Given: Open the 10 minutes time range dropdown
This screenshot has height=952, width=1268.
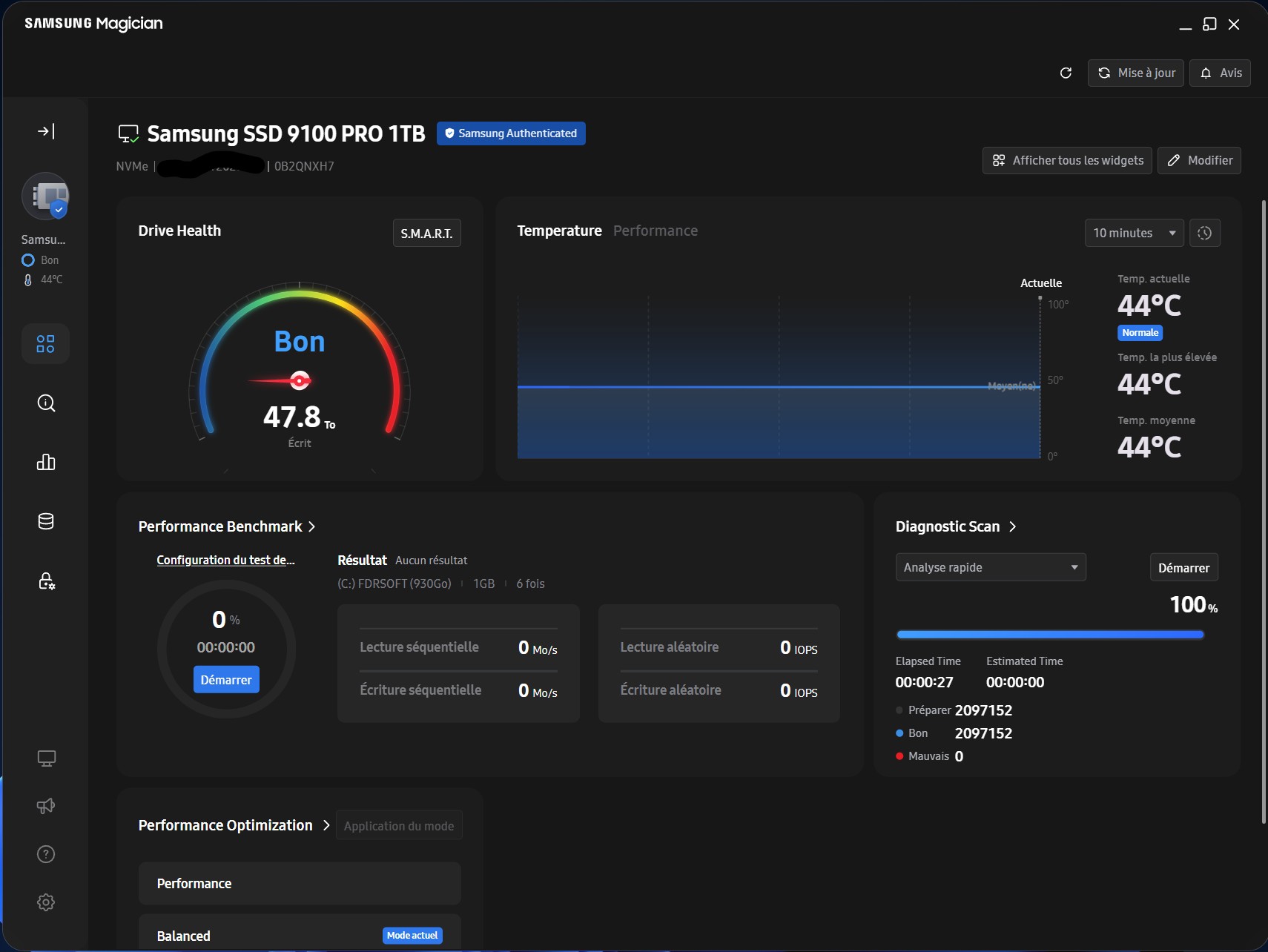Looking at the screenshot, I should pos(1134,233).
